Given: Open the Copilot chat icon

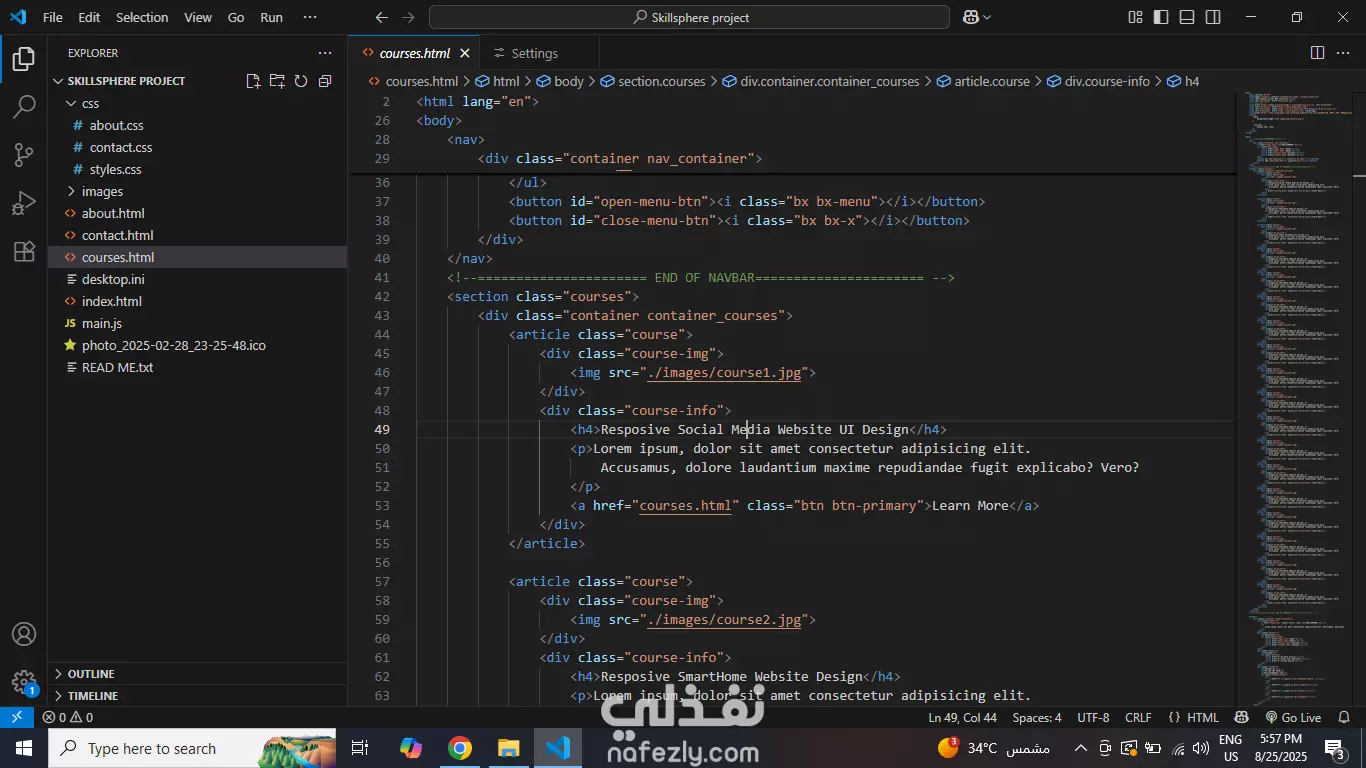Looking at the screenshot, I should click(970, 17).
